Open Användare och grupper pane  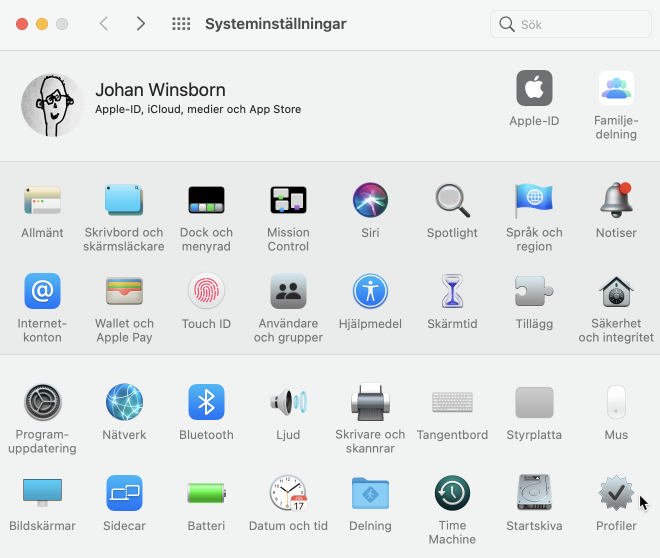click(x=288, y=291)
